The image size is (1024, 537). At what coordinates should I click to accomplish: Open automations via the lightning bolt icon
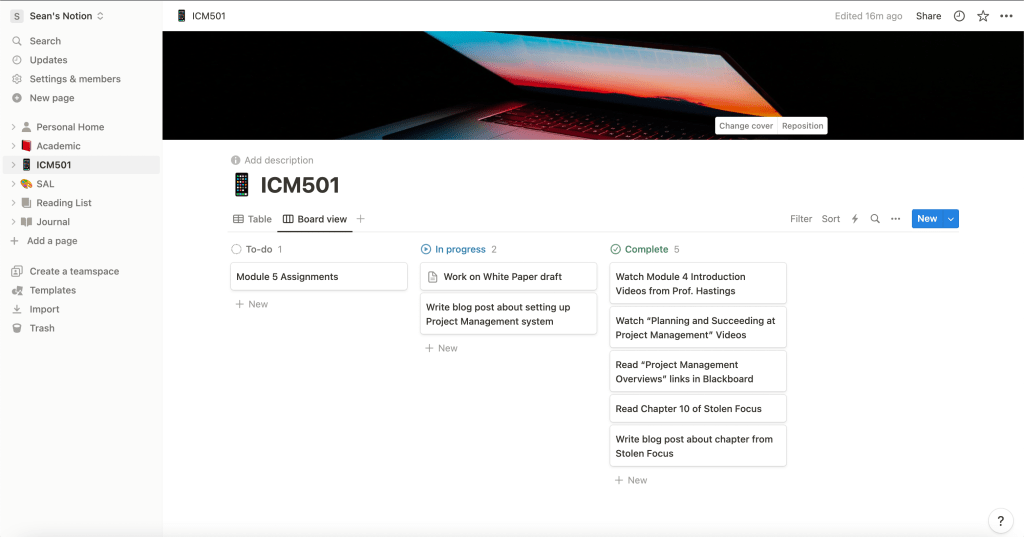pyautogui.click(x=854, y=219)
